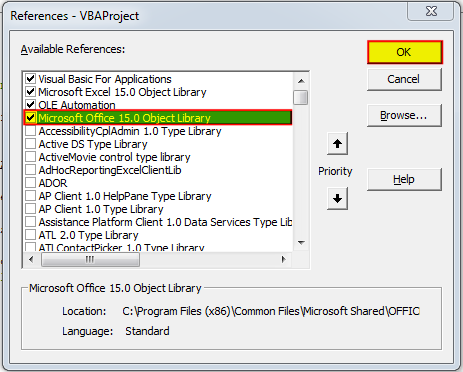Check Active DS Type Library box
This screenshot has width=463, height=372.
click(30, 144)
